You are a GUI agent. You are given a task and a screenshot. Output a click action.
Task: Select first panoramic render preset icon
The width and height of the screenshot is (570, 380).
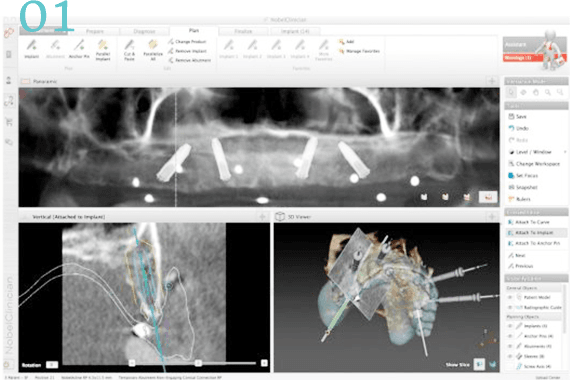[424, 197]
